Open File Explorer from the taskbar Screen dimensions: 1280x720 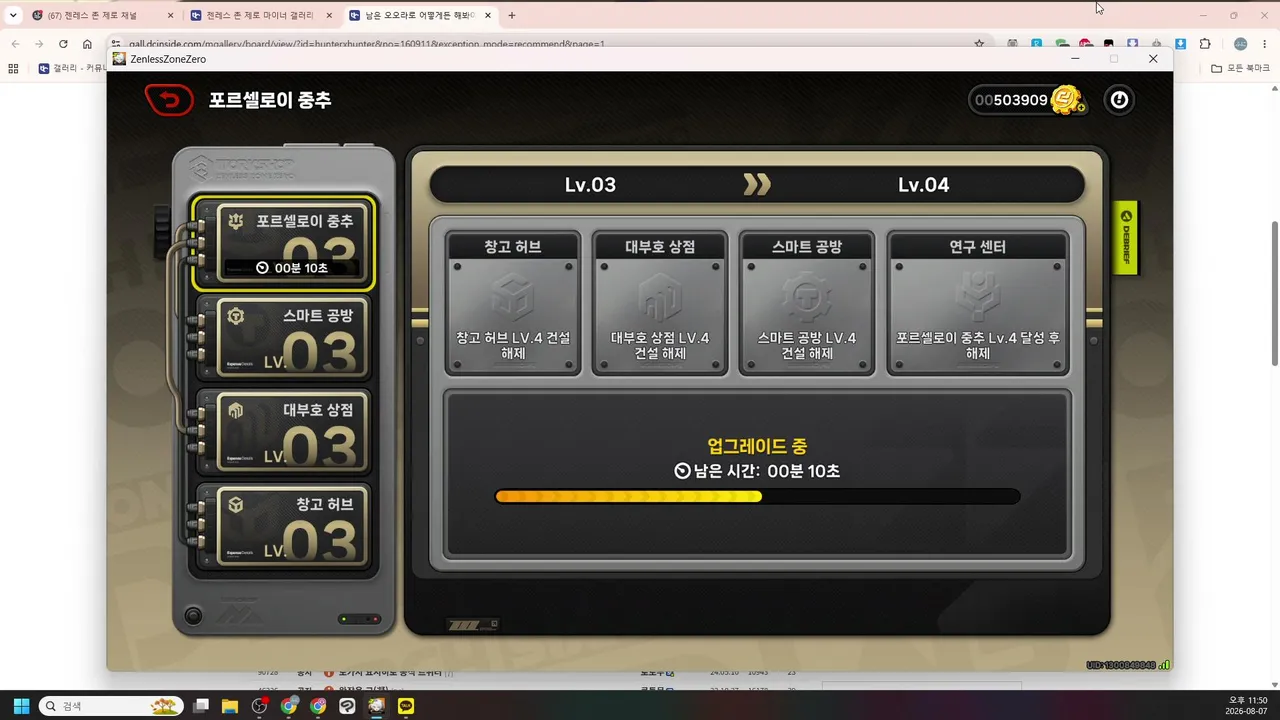[x=230, y=706]
